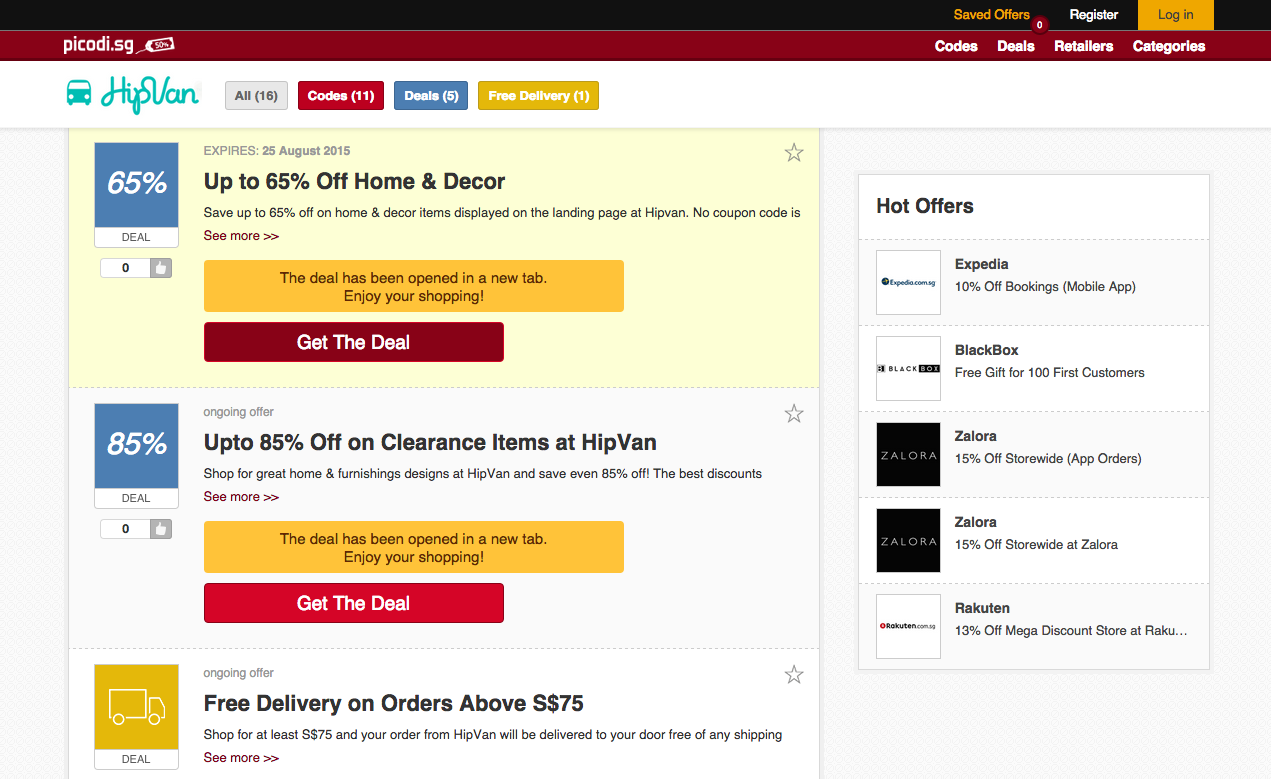Click the 85% deal badge
Screen dimensions: 1271x779
click(x=136, y=456)
